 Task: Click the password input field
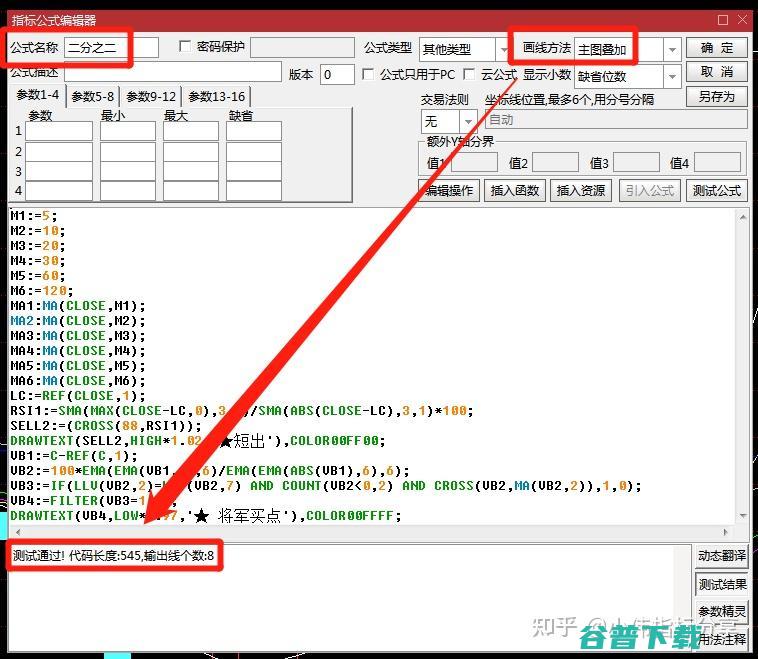(302, 47)
